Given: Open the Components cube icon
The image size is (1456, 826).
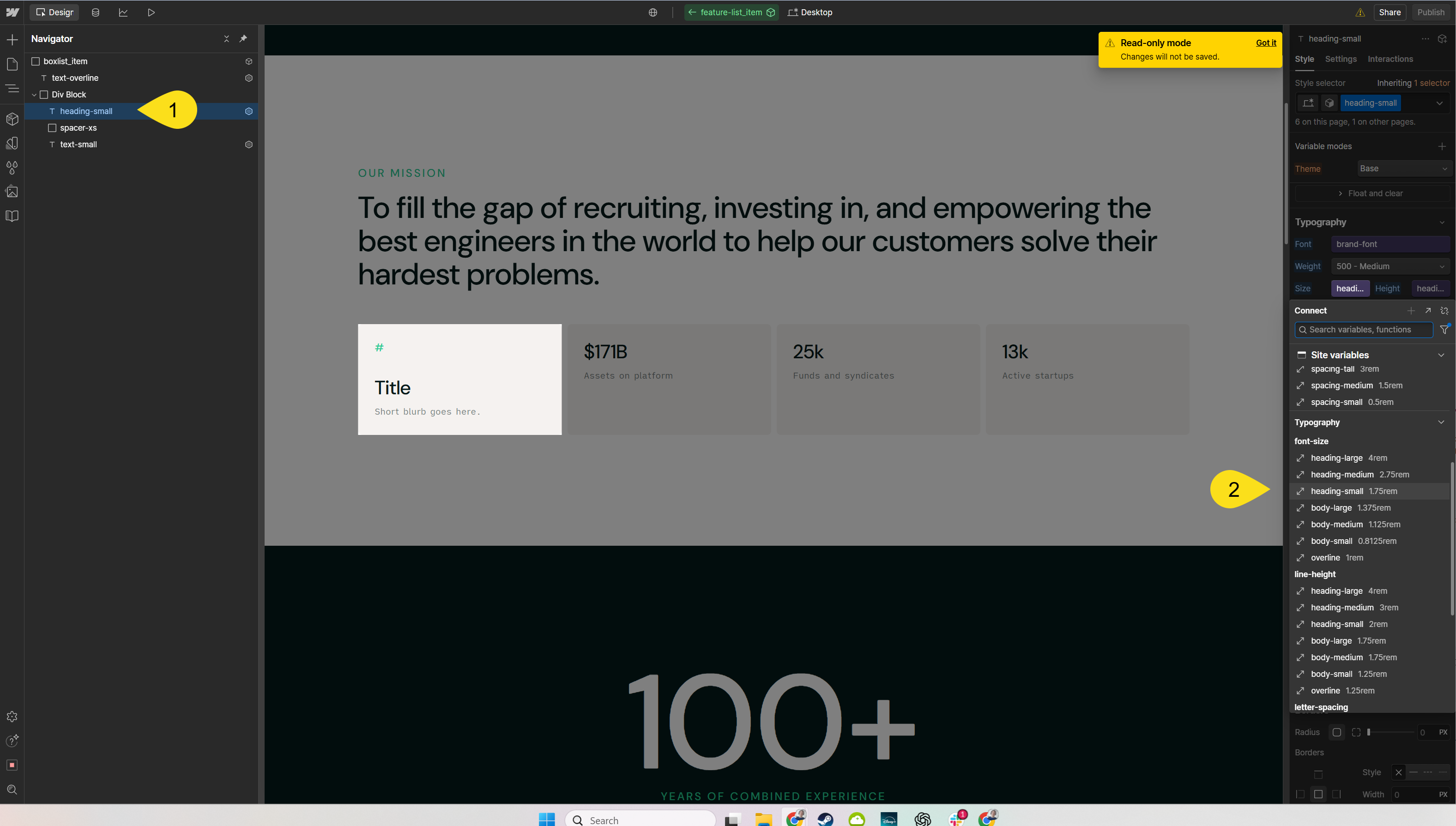Looking at the screenshot, I should click(x=12, y=119).
